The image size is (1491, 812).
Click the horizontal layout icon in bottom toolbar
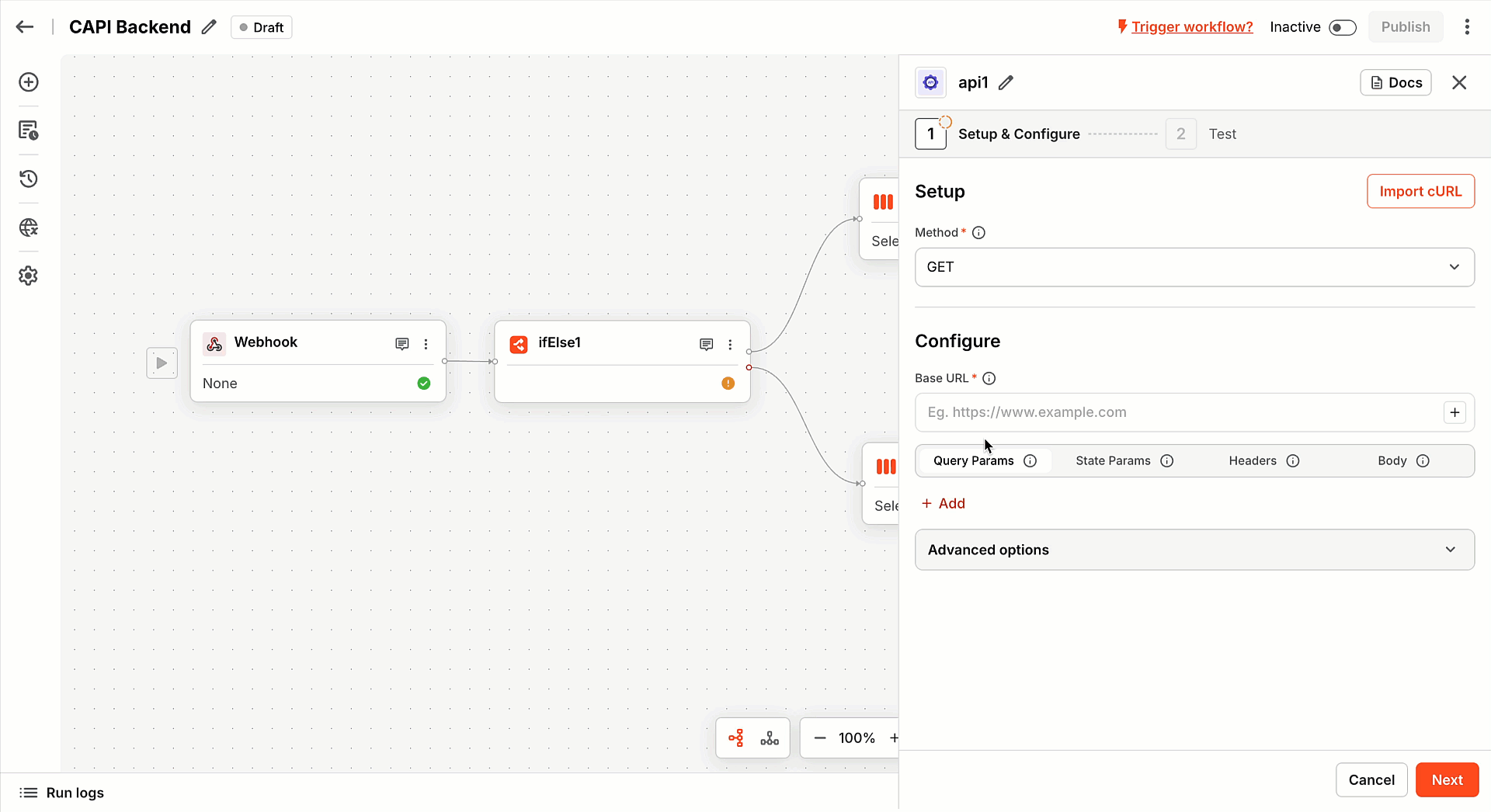[x=736, y=738]
